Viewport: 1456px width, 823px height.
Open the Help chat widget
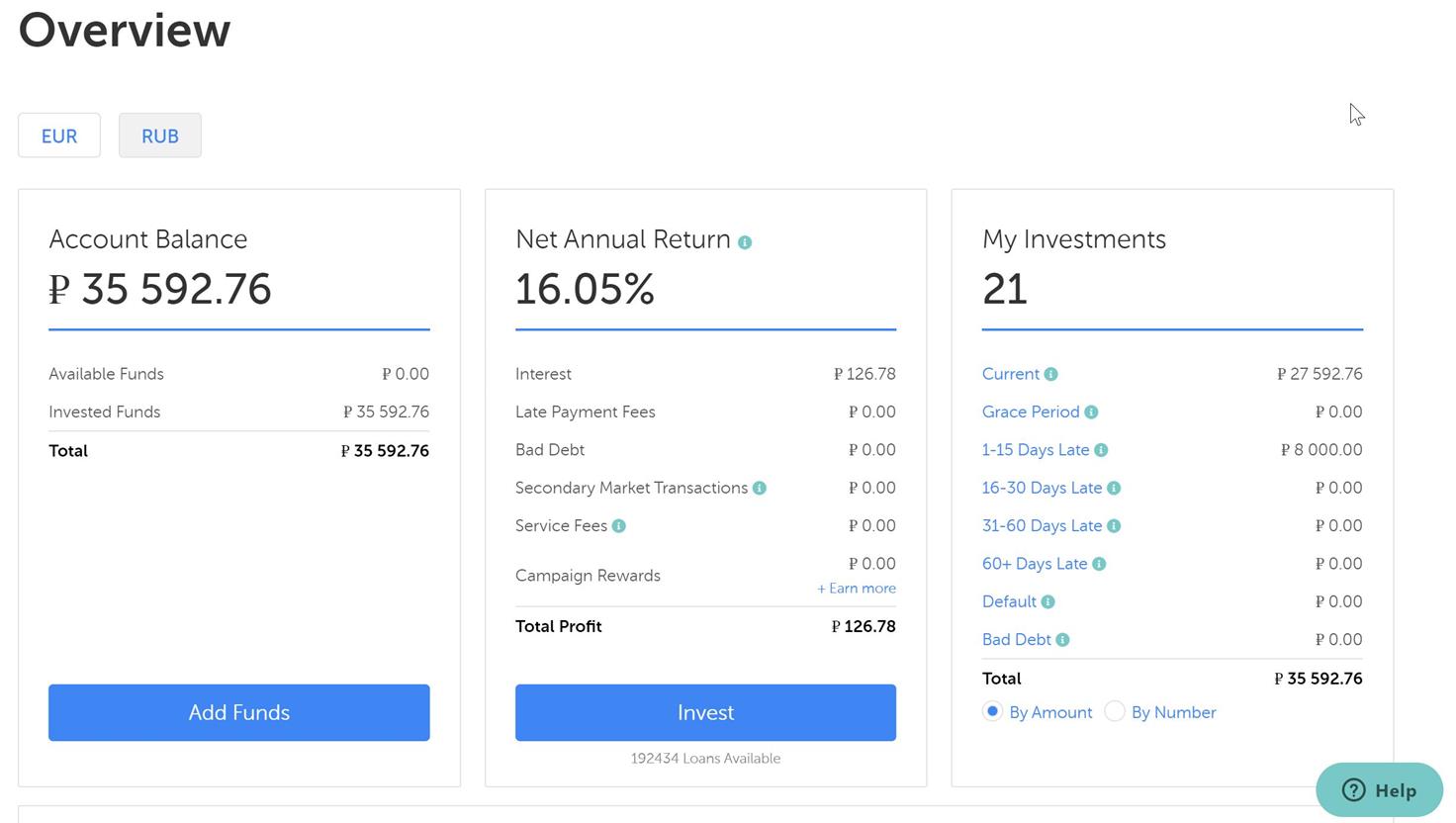click(x=1379, y=789)
